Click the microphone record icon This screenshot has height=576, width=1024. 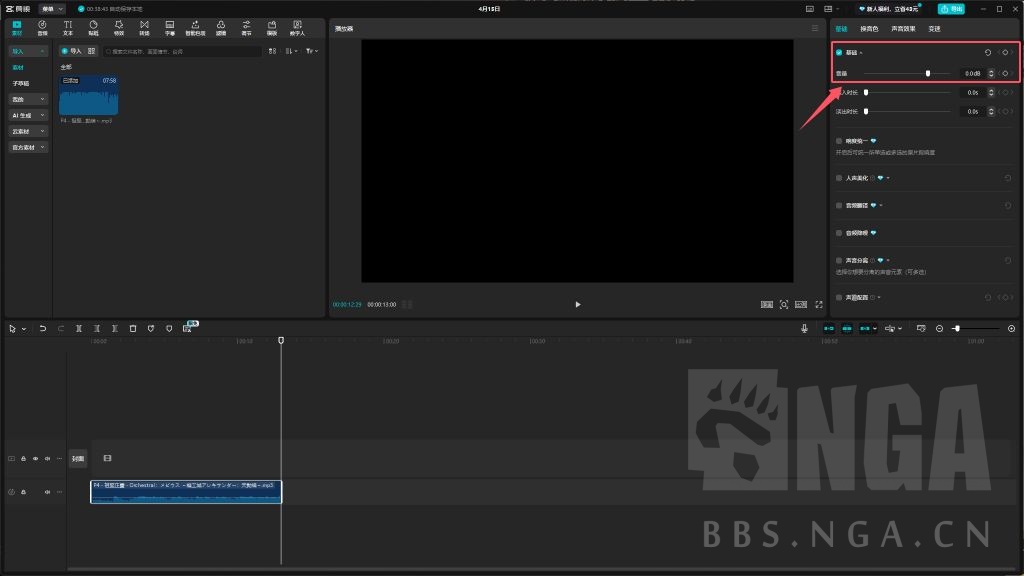coord(804,328)
